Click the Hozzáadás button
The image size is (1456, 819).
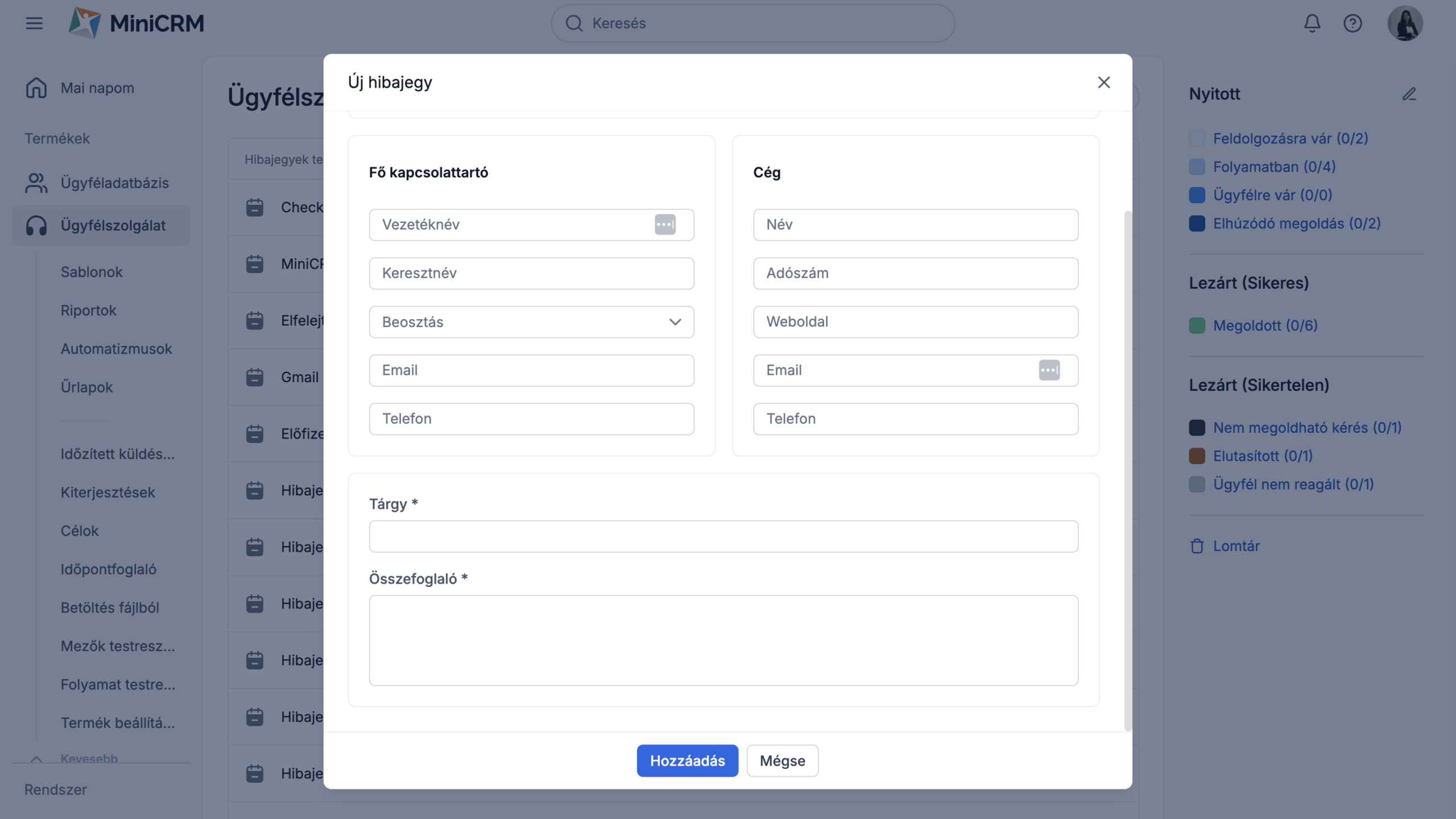(x=687, y=760)
